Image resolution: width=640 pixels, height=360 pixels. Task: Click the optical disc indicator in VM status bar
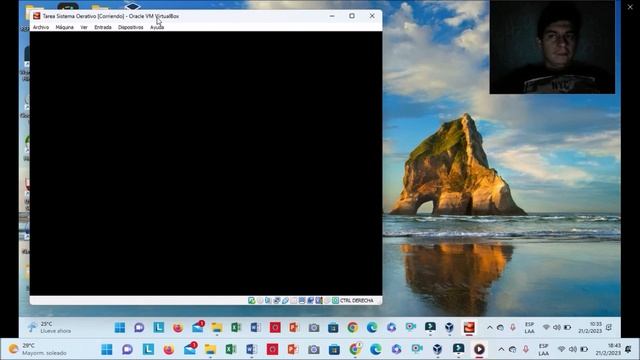click(x=260, y=300)
